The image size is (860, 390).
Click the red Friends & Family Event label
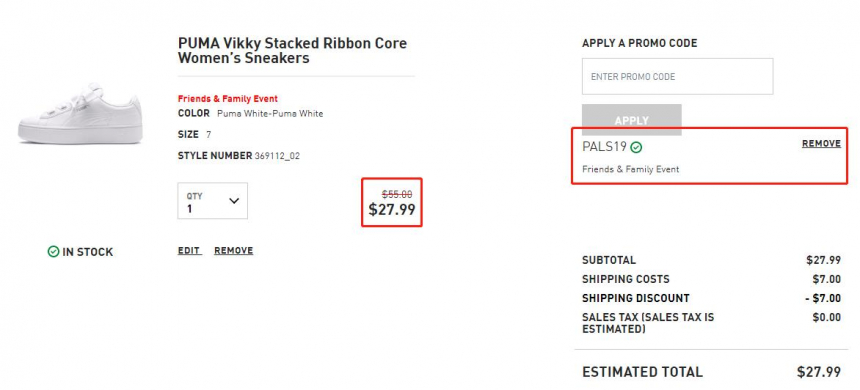(228, 99)
